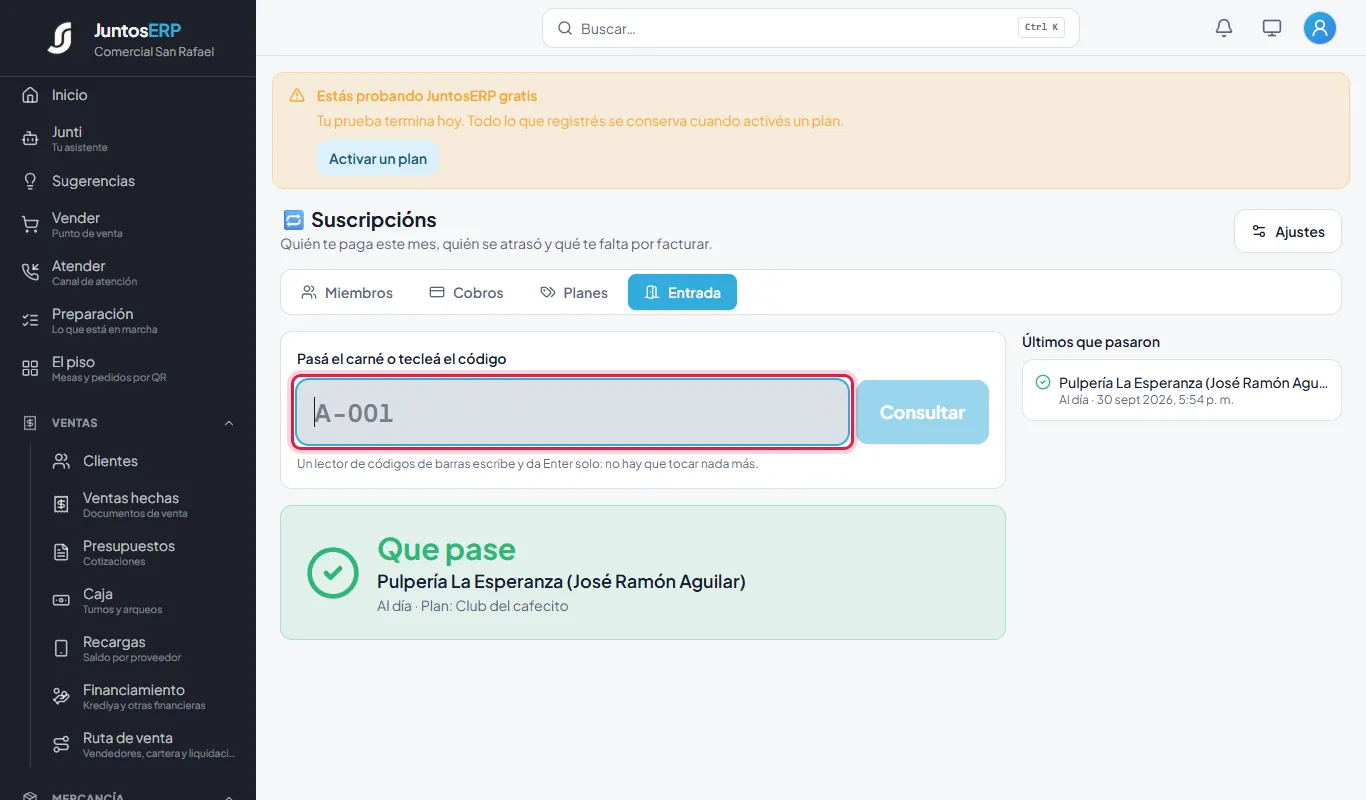Open Financiamiento in sidebar
The height and width of the screenshot is (800, 1366).
[x=144, y=696]
